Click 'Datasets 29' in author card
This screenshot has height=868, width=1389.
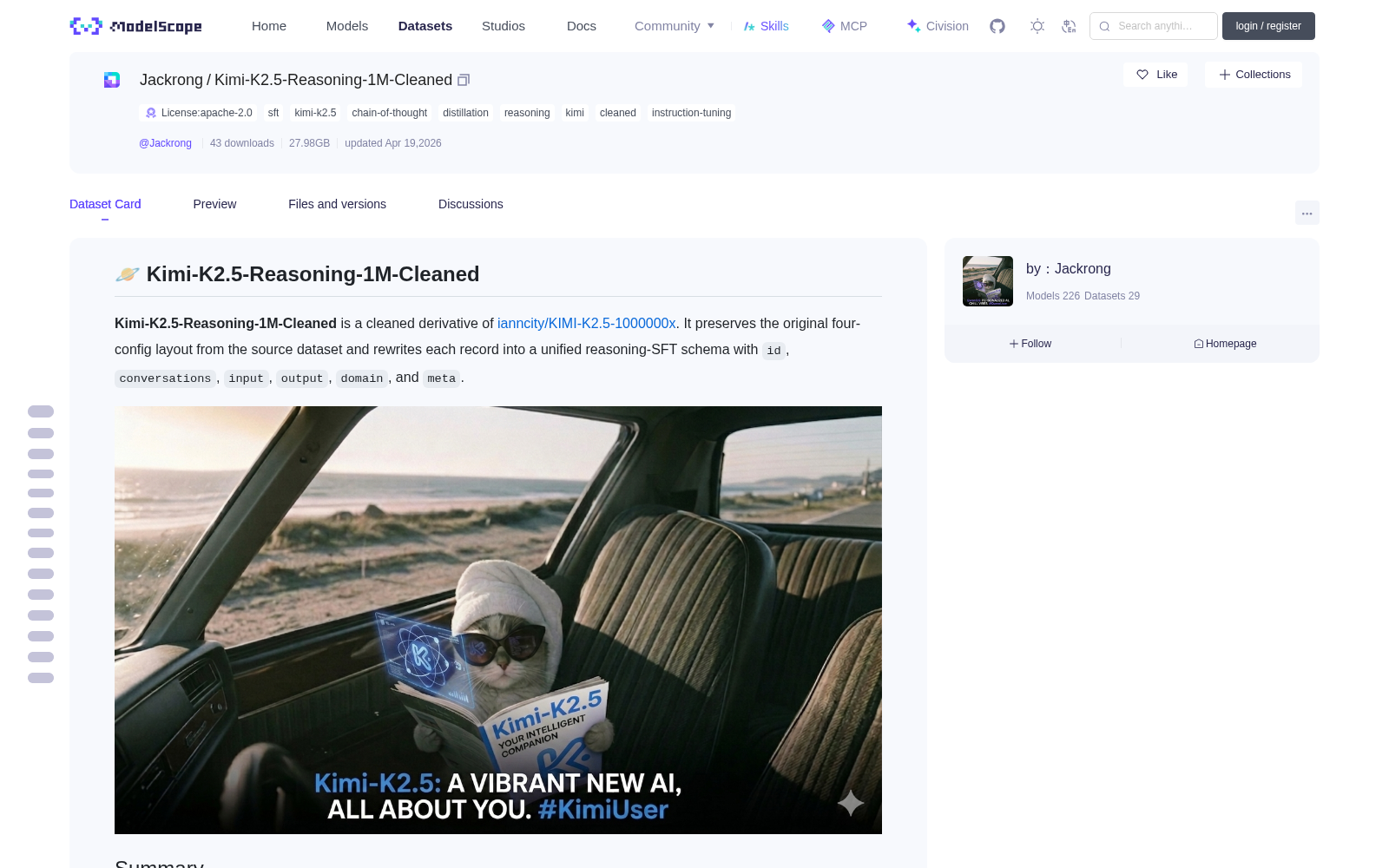click(x=1112, y=296)
